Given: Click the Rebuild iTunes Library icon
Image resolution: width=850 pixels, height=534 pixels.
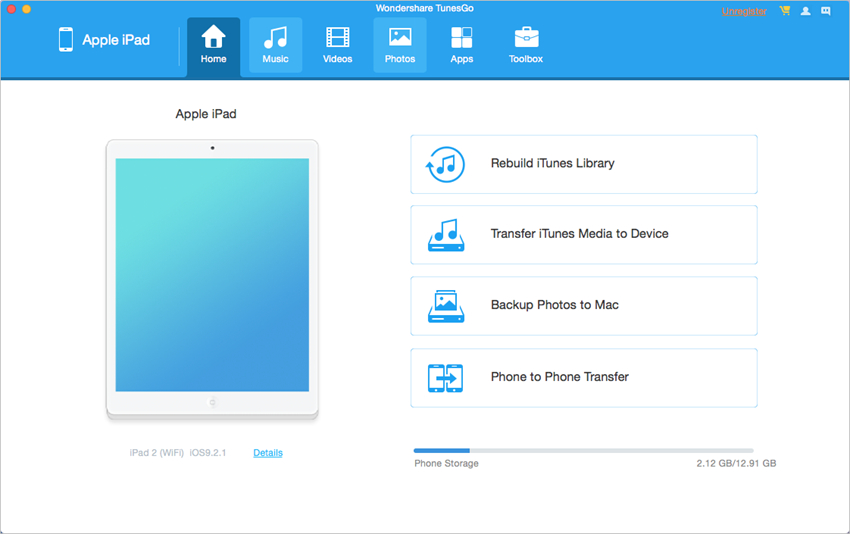Looking at the screenshot, I should (445, 164).
